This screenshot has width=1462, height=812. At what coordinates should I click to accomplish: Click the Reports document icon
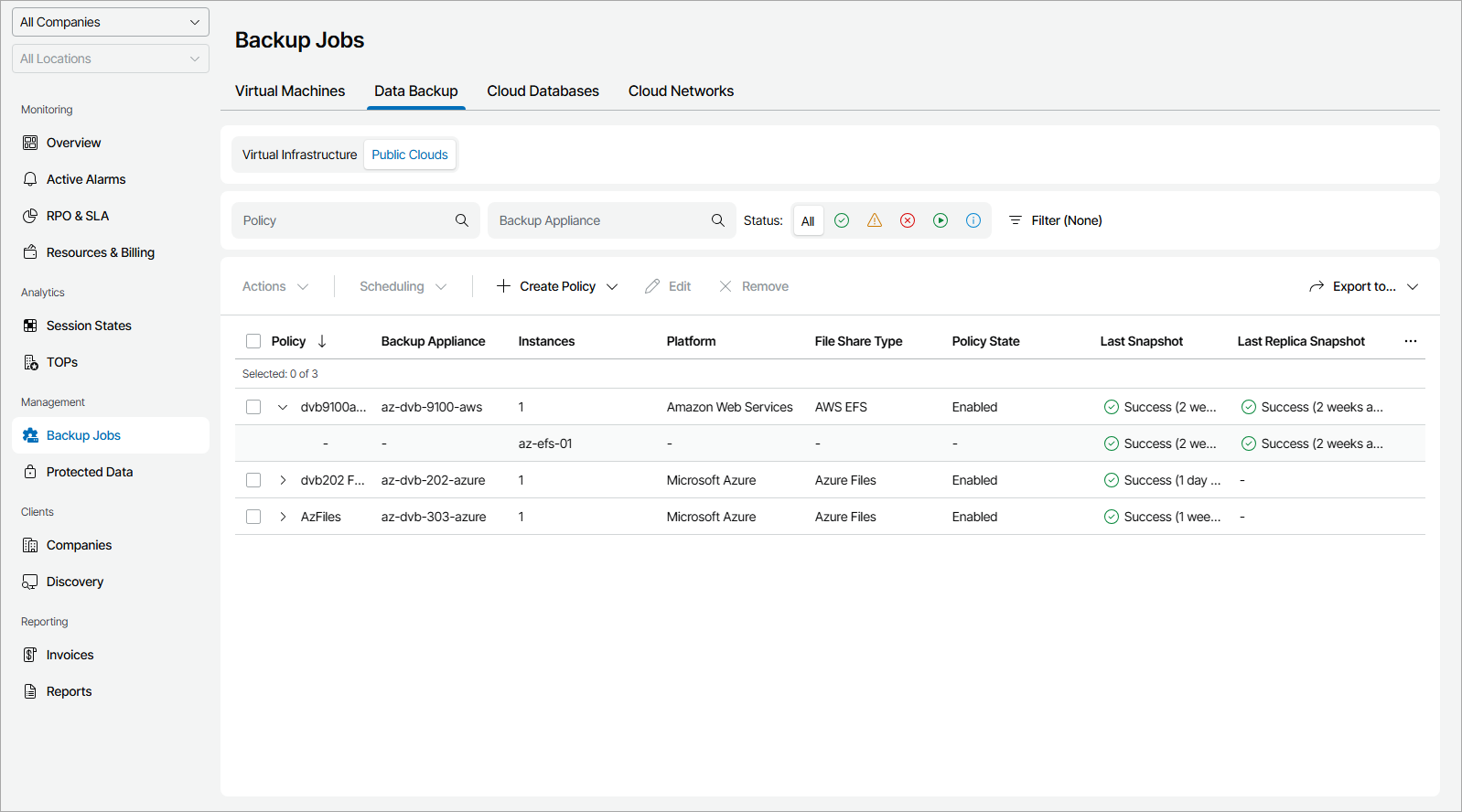click(x=30, y=691)
